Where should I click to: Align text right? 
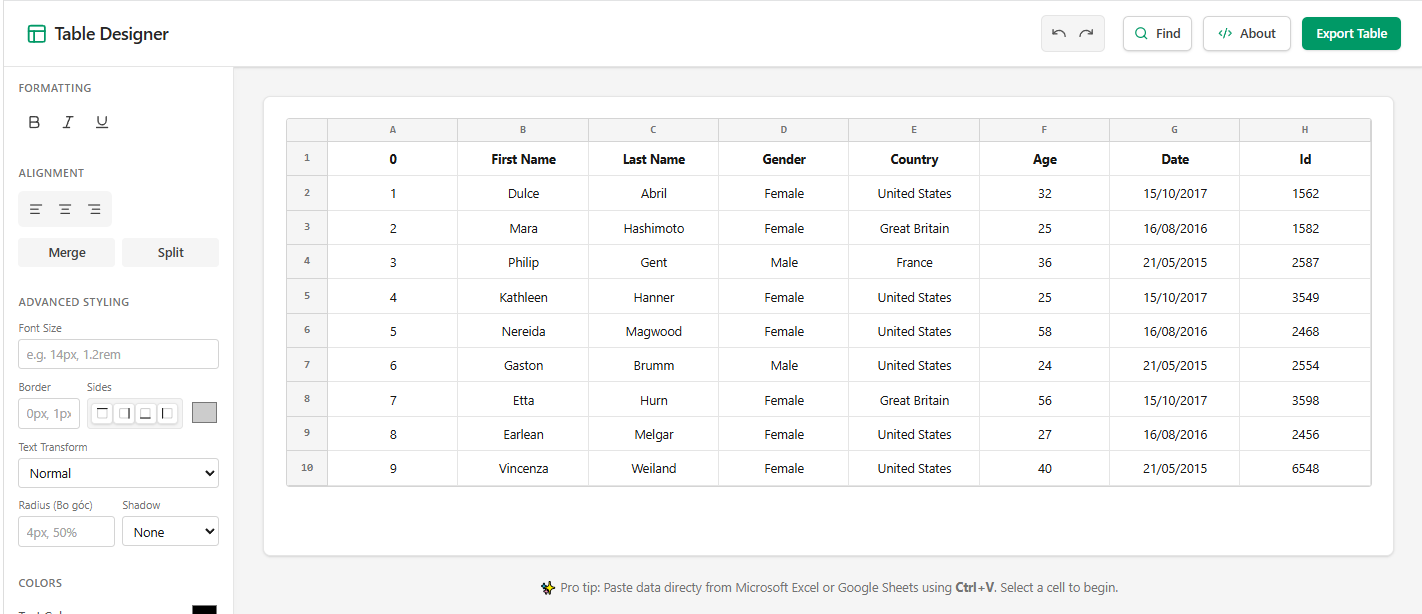94,209
